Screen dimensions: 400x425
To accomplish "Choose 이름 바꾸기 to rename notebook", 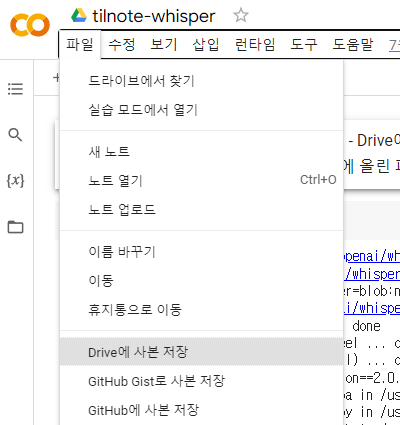I will [x=201, y=252].
